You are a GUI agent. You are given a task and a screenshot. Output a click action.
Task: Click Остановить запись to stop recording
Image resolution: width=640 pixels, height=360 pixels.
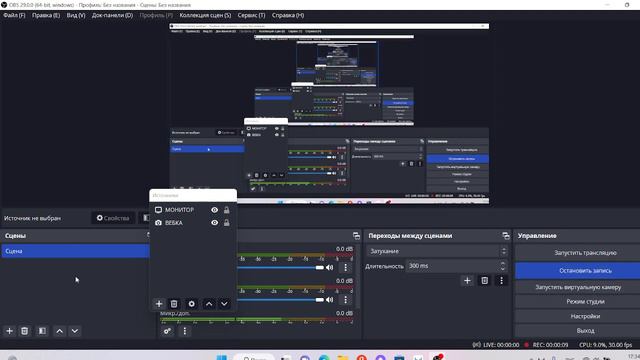tap(585, 271)
